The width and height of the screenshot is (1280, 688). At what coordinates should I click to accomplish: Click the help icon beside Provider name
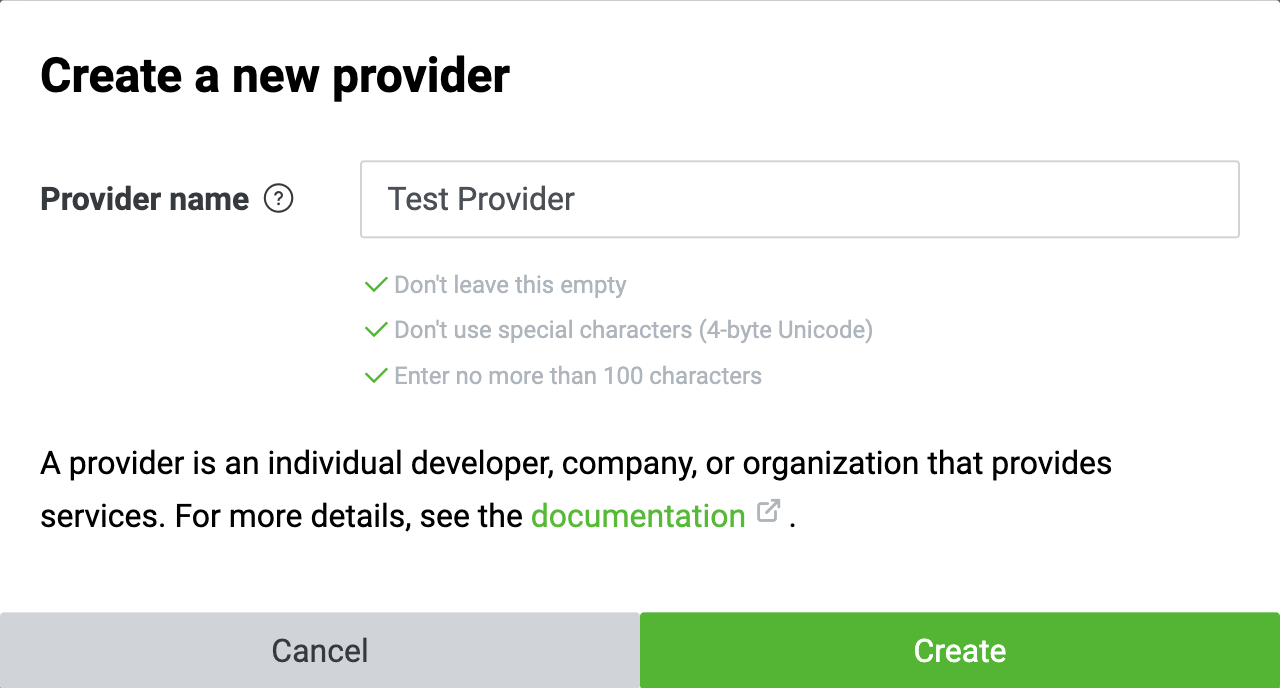click(278, 199)
